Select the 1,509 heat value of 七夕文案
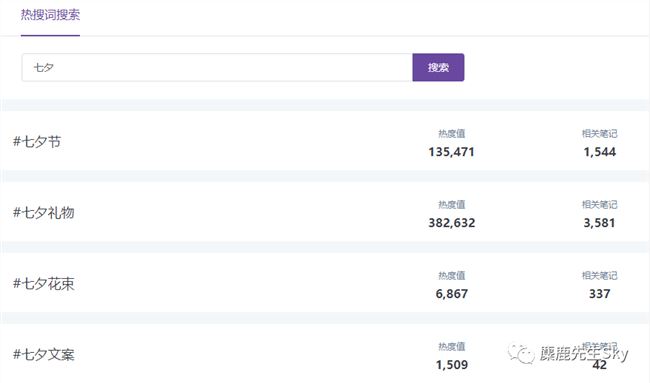 point(451,365)
